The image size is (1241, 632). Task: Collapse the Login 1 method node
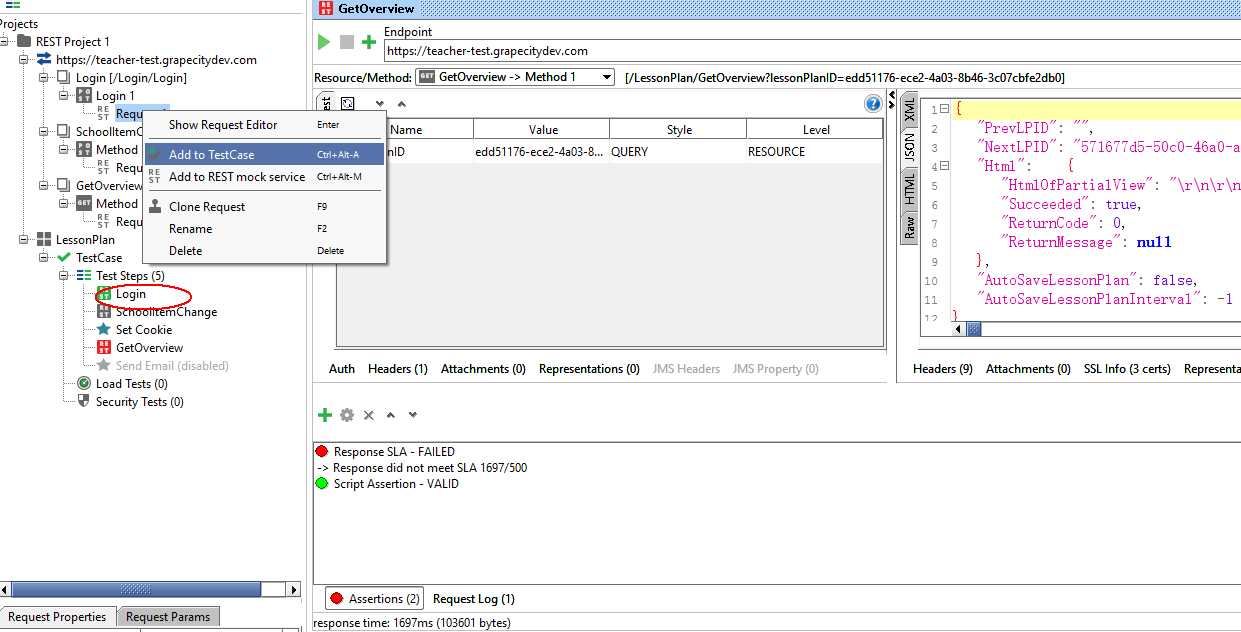coord(64,96)
